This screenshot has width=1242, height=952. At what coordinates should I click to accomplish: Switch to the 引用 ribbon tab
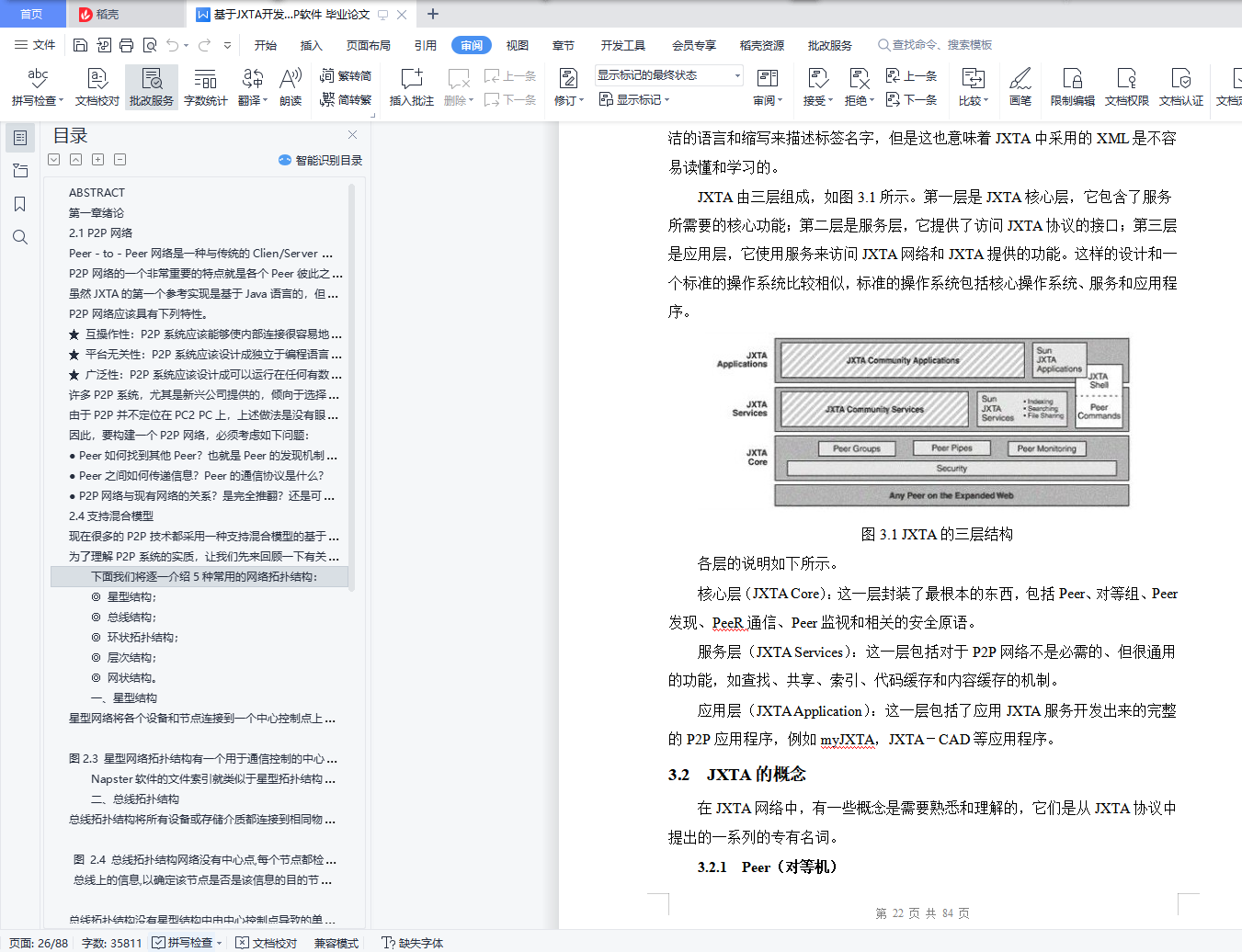coord(426,45)
